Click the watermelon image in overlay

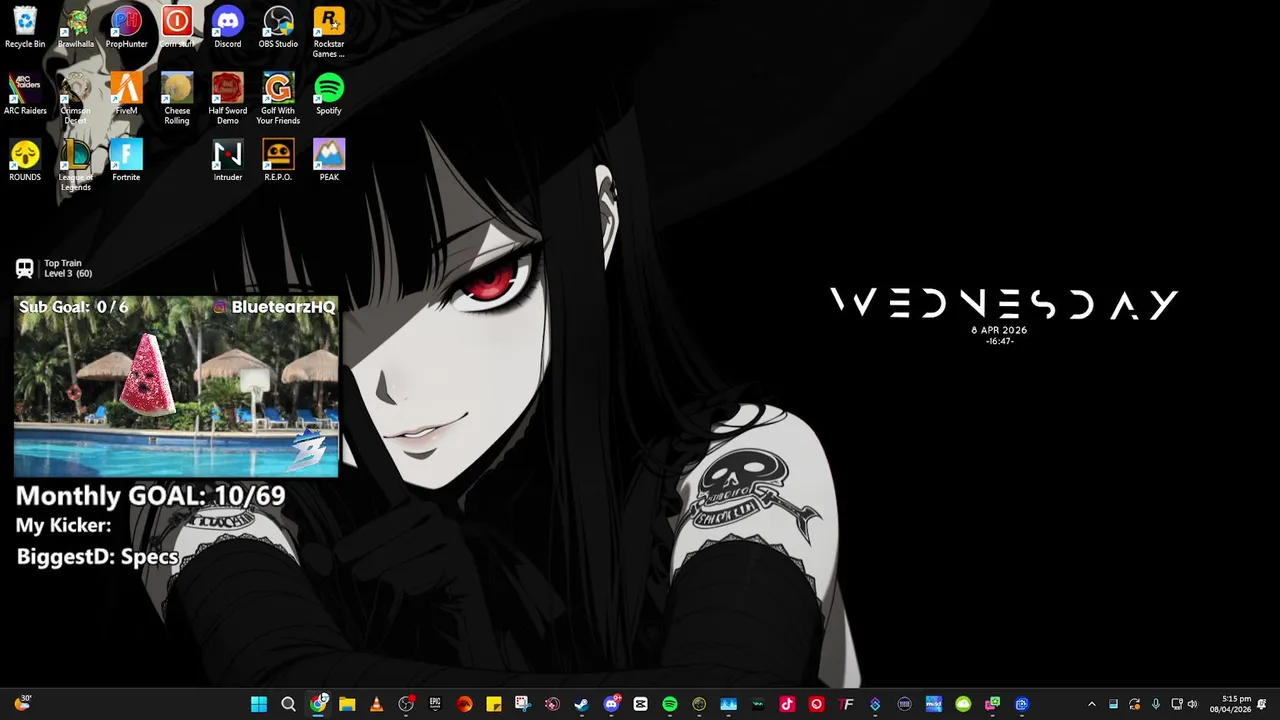[x=148, y=374]
